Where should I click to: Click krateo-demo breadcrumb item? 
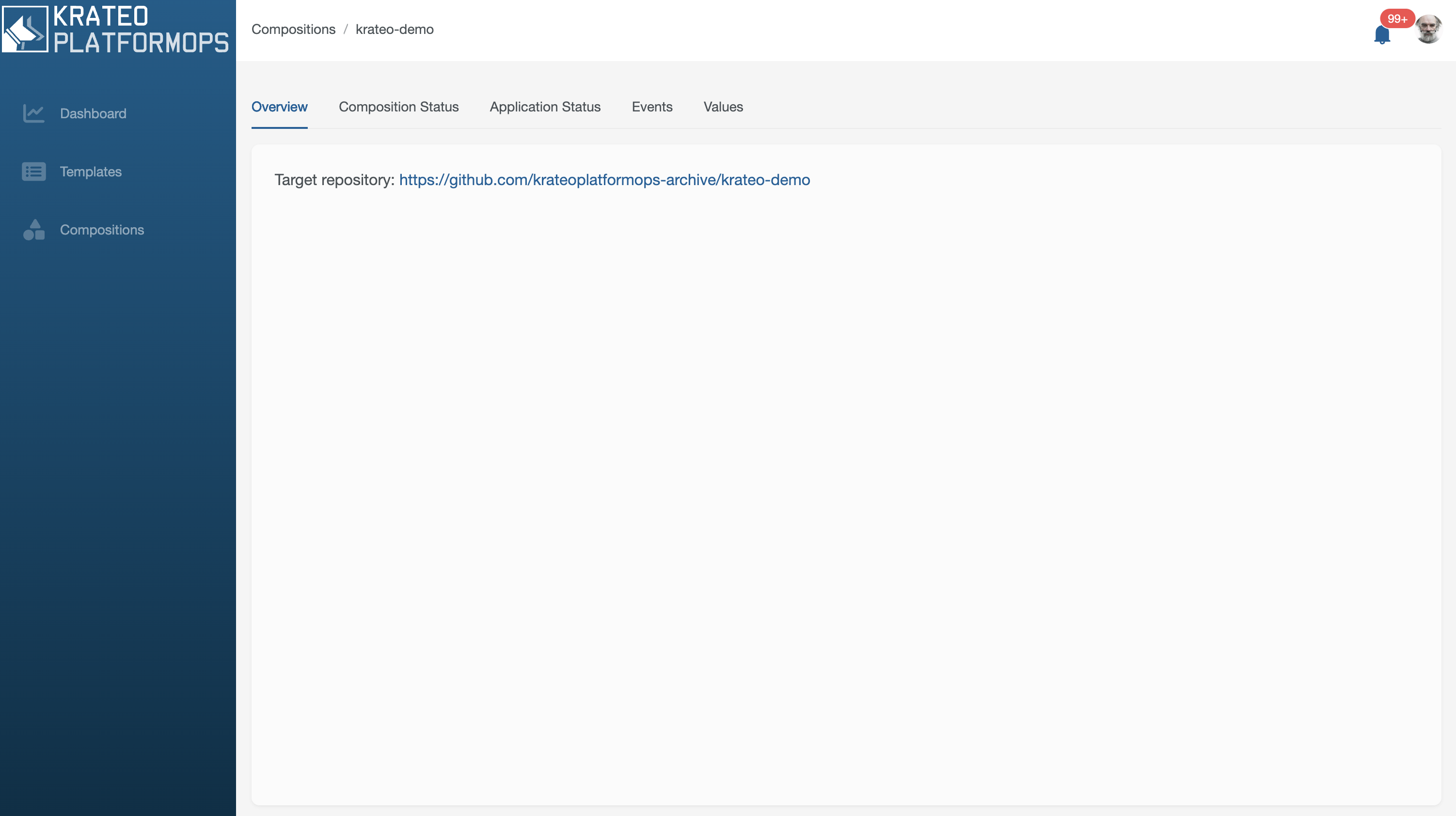pyautogui.click(x=395, y=30)
